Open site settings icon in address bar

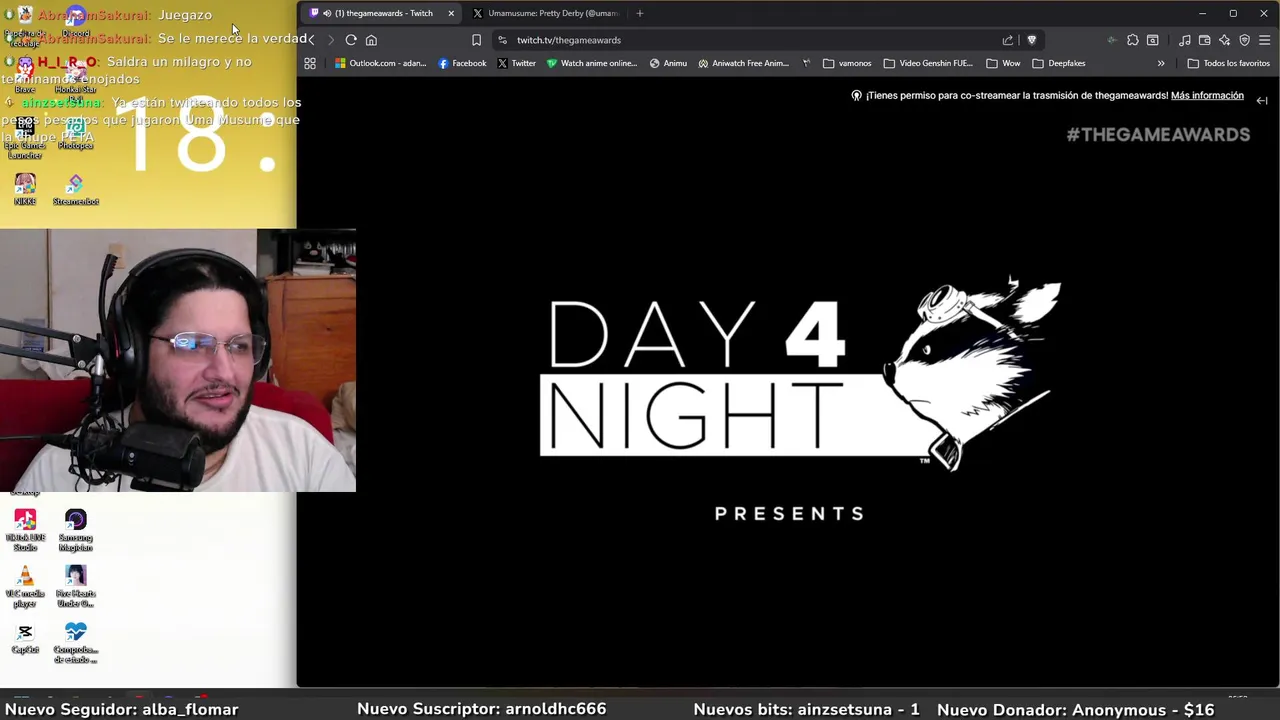[502, 40]
